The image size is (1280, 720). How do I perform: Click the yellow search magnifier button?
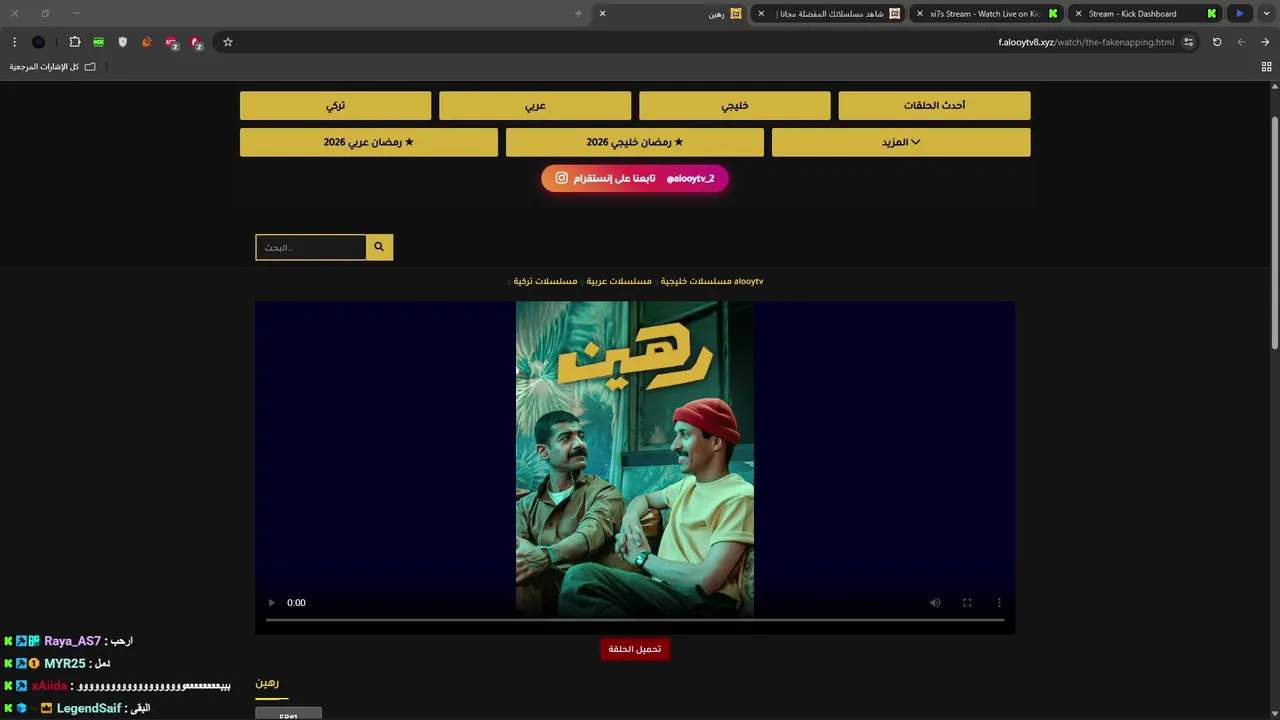point(379,247)
